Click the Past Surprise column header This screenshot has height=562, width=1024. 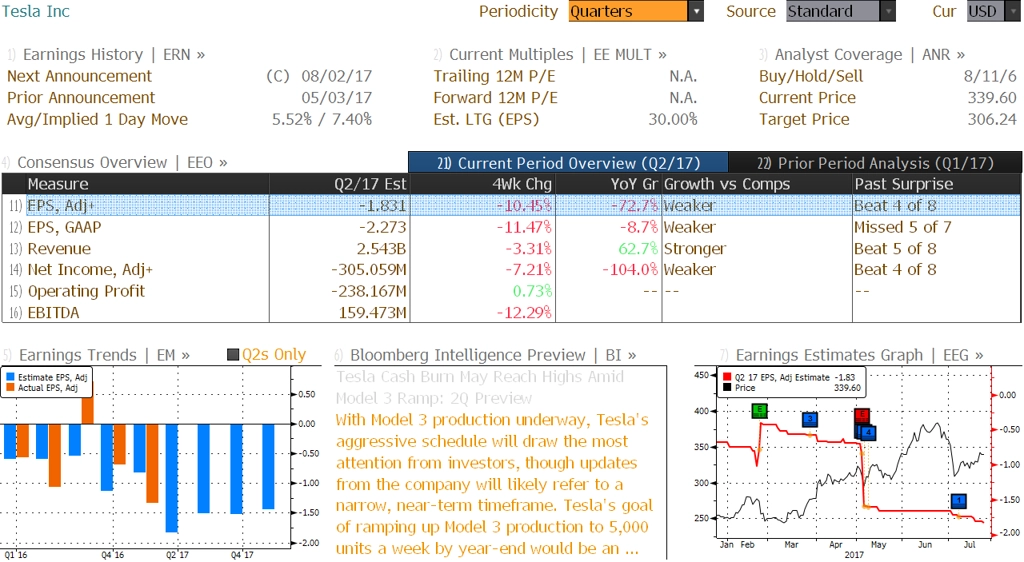click(936, 184)
